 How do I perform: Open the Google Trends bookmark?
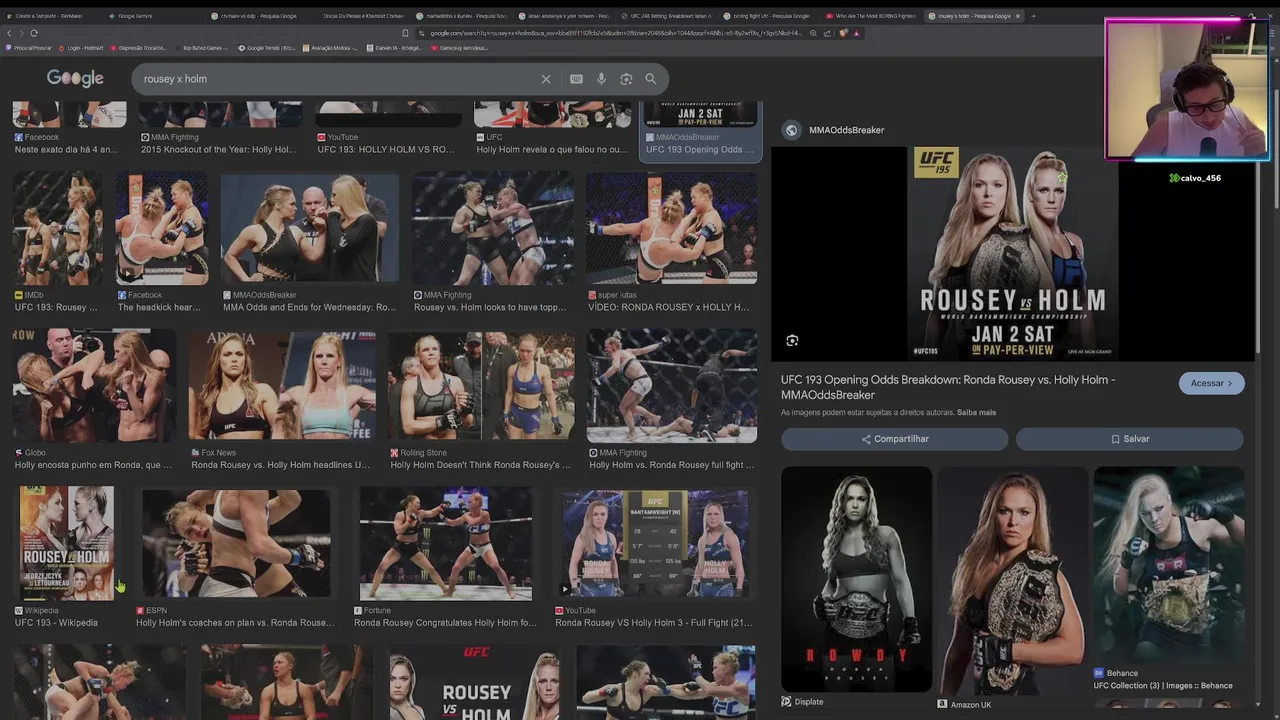click(266, 47)
